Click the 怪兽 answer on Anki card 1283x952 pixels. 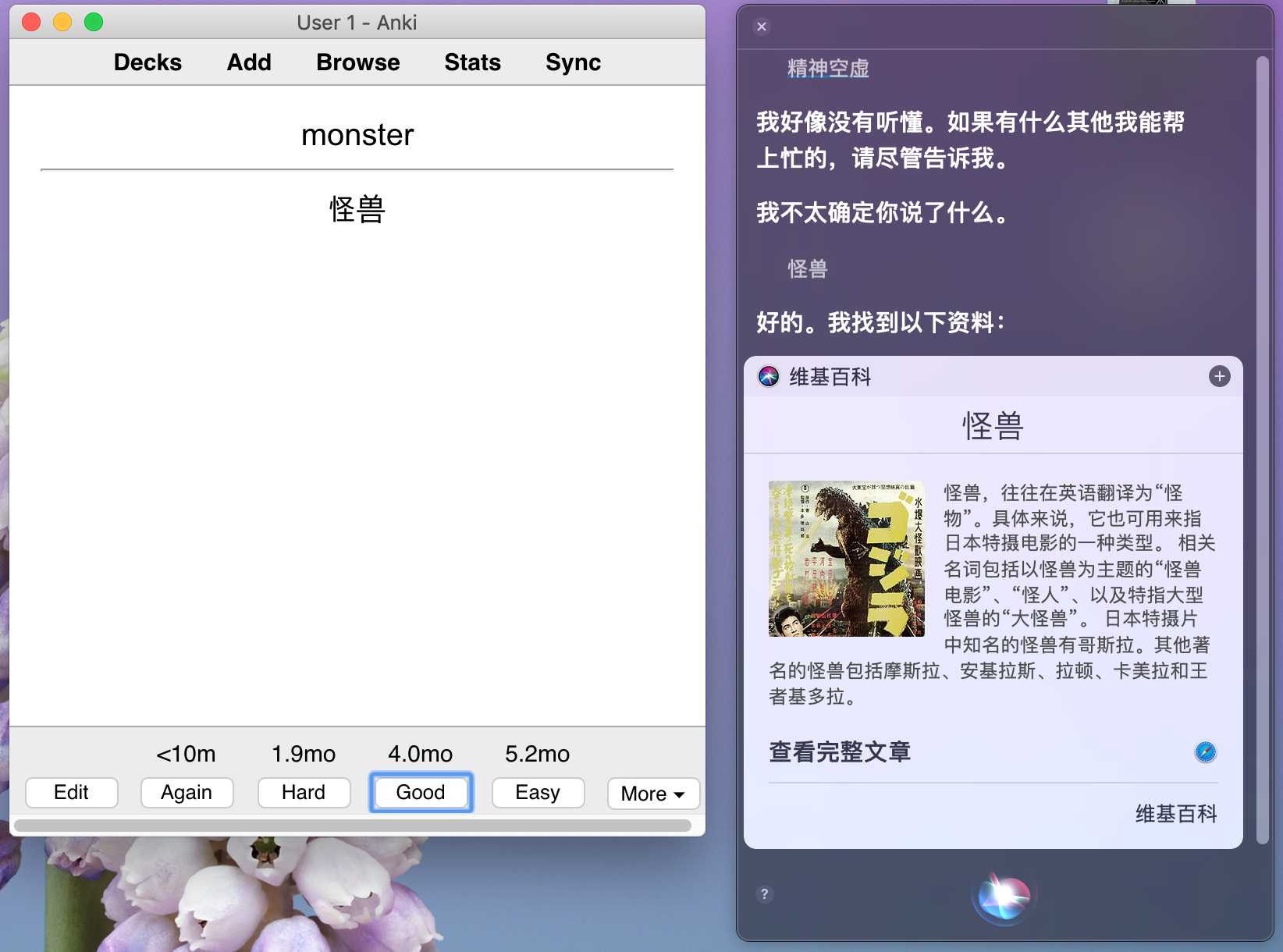point(357,209)
